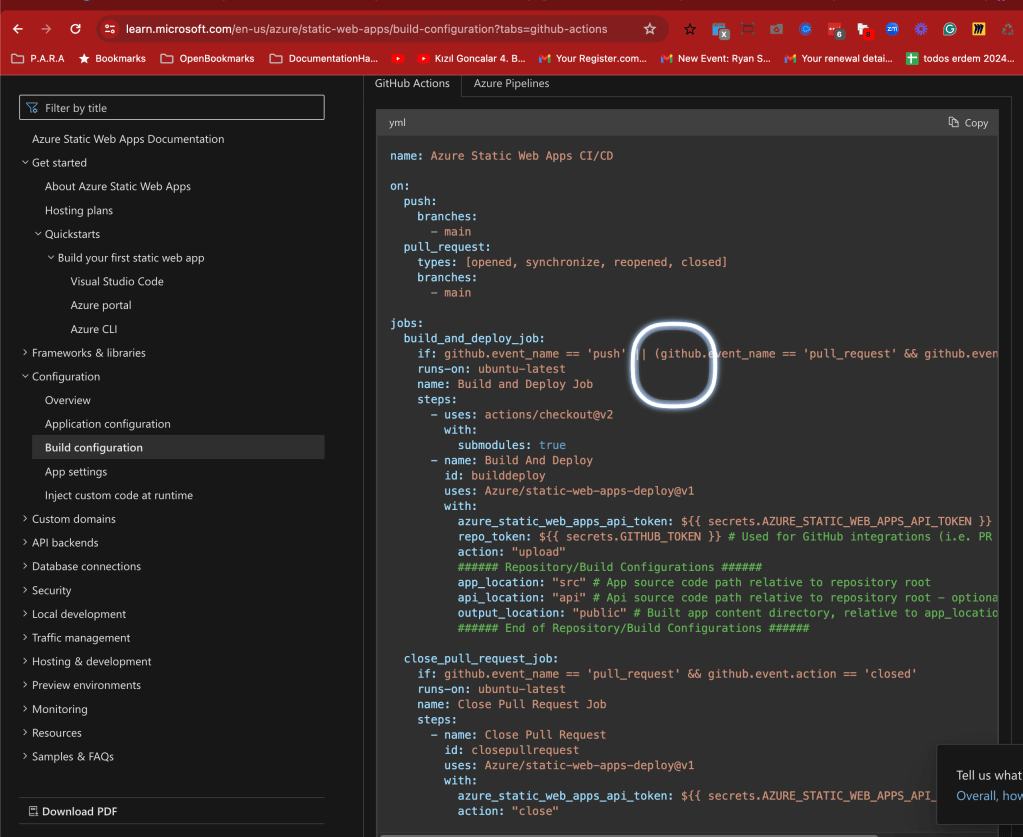Open the Configuration Overview page
The width and height of the screenshot is (1023, 837).
(67, 400)
